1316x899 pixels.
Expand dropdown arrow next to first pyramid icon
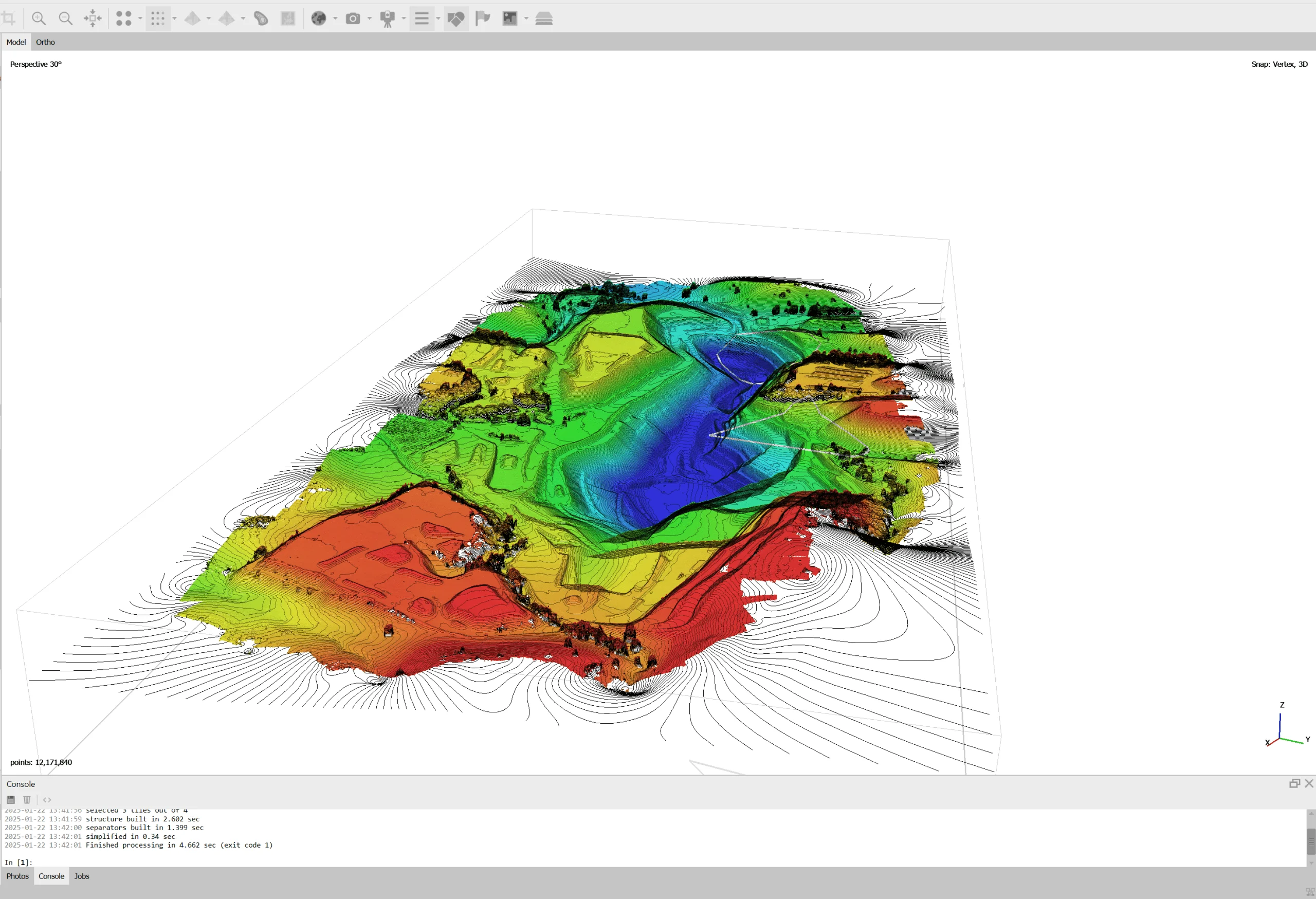click(208, 18)
